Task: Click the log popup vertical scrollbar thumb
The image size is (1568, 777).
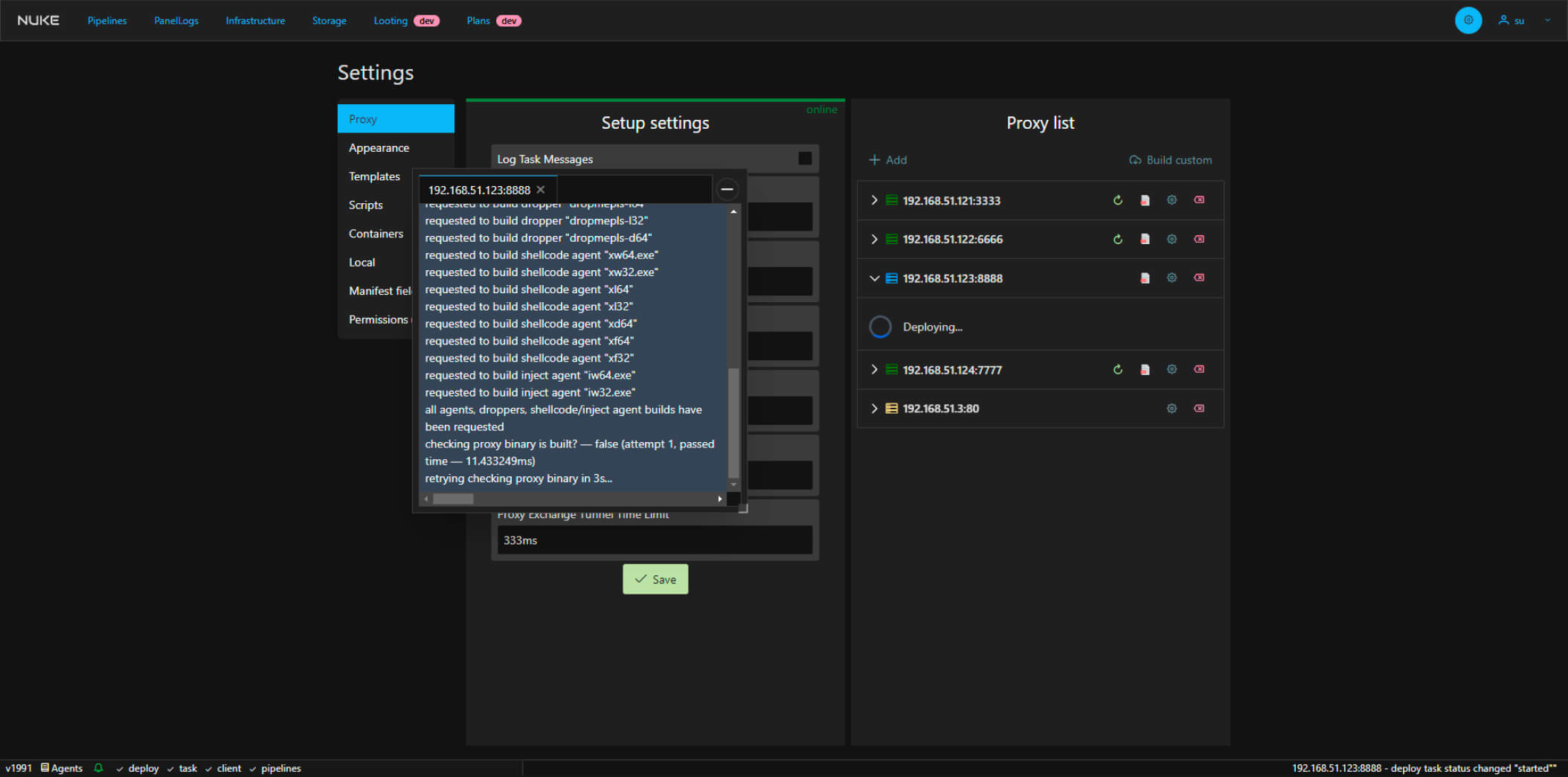Action: [733, 423]
